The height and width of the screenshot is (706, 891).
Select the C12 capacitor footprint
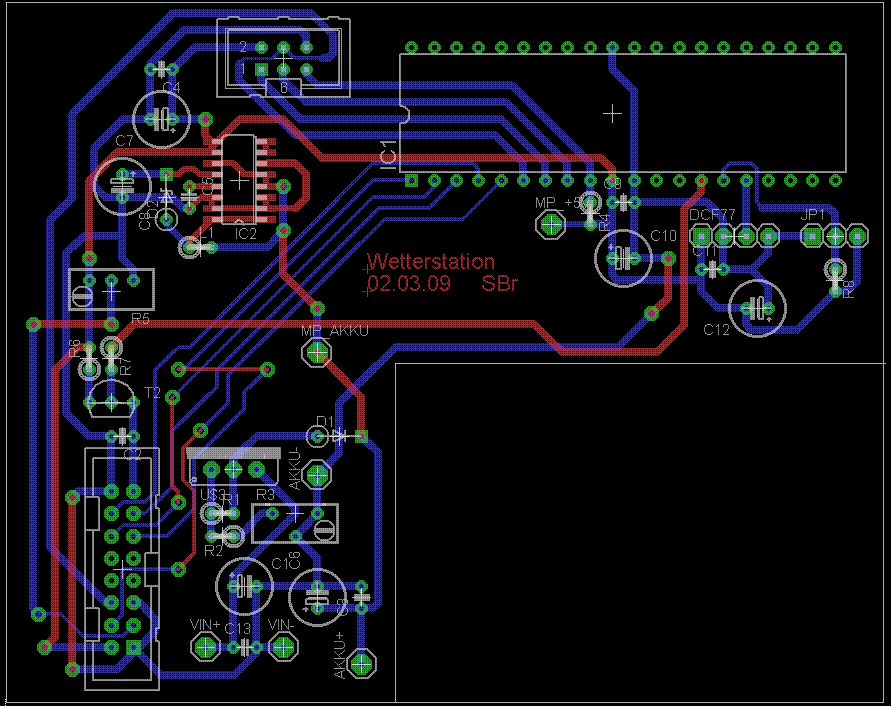[x=757, y=309]
